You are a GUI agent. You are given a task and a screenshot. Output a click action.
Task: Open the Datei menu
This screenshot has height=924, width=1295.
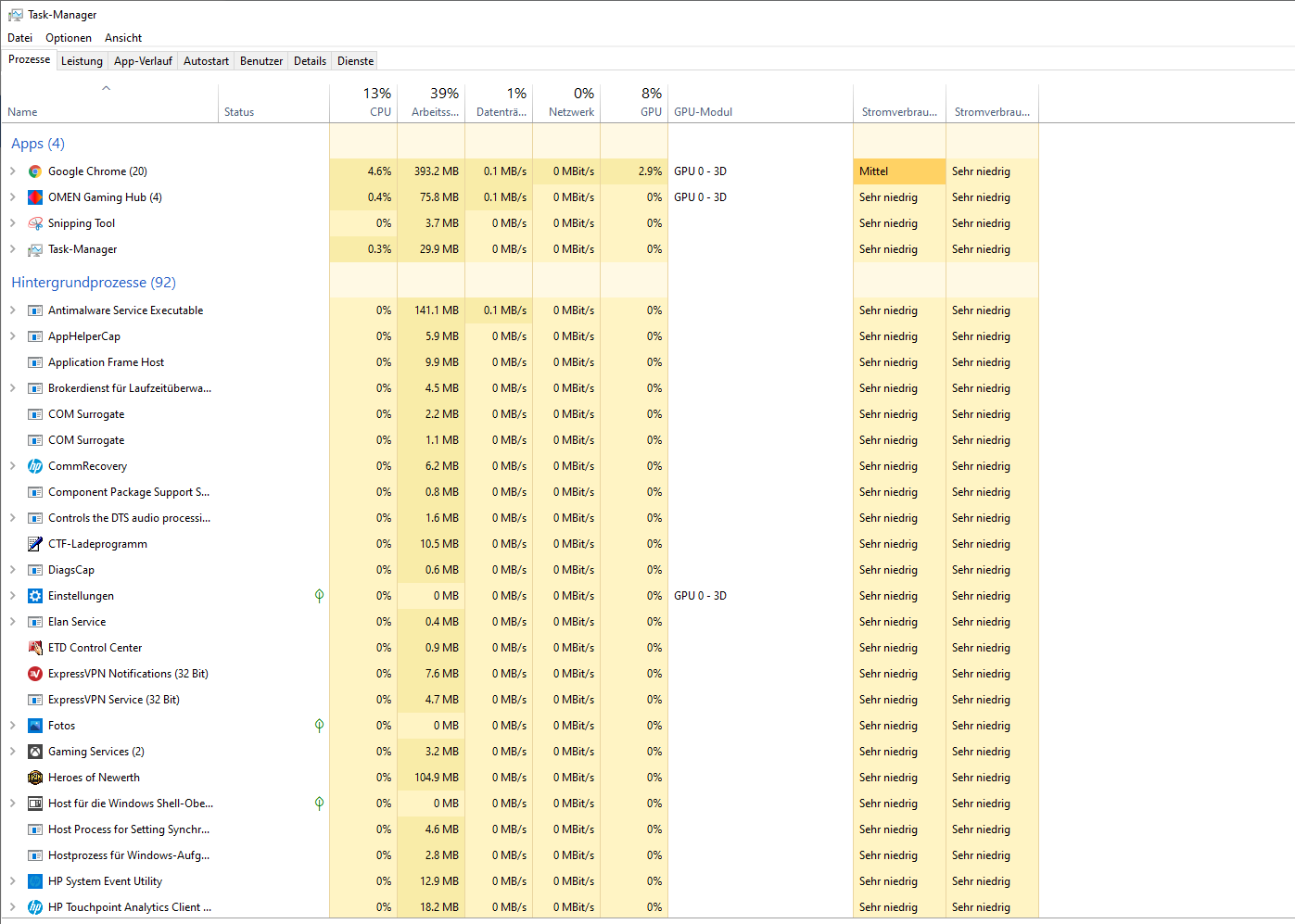tap(19, 38)
